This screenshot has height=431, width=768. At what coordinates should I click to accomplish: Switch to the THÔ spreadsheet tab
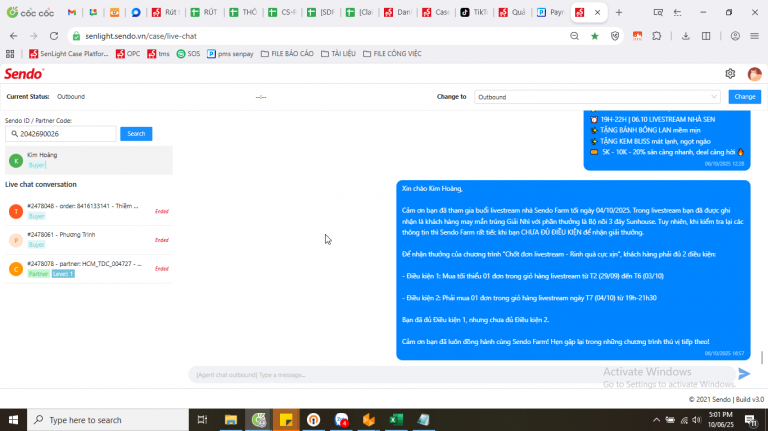tap(243, 12)
